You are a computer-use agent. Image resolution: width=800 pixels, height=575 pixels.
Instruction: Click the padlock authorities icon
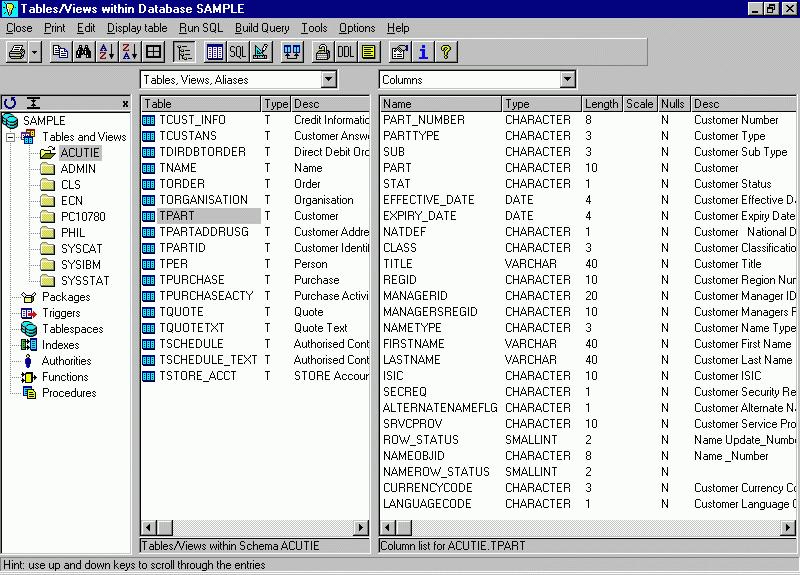(322, 52)
